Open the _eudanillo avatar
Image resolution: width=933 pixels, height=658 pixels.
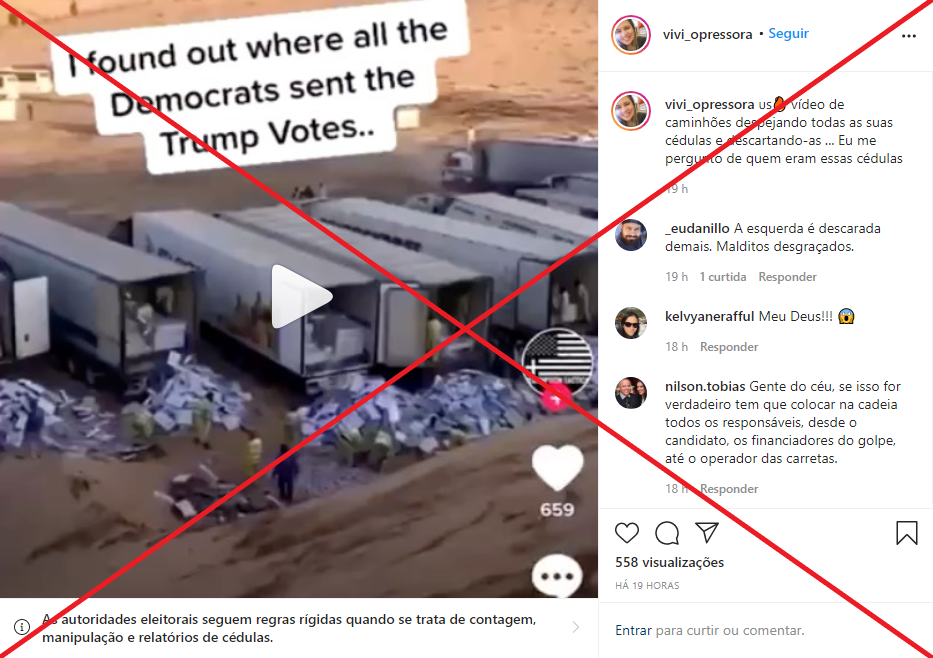click(631, 235)
